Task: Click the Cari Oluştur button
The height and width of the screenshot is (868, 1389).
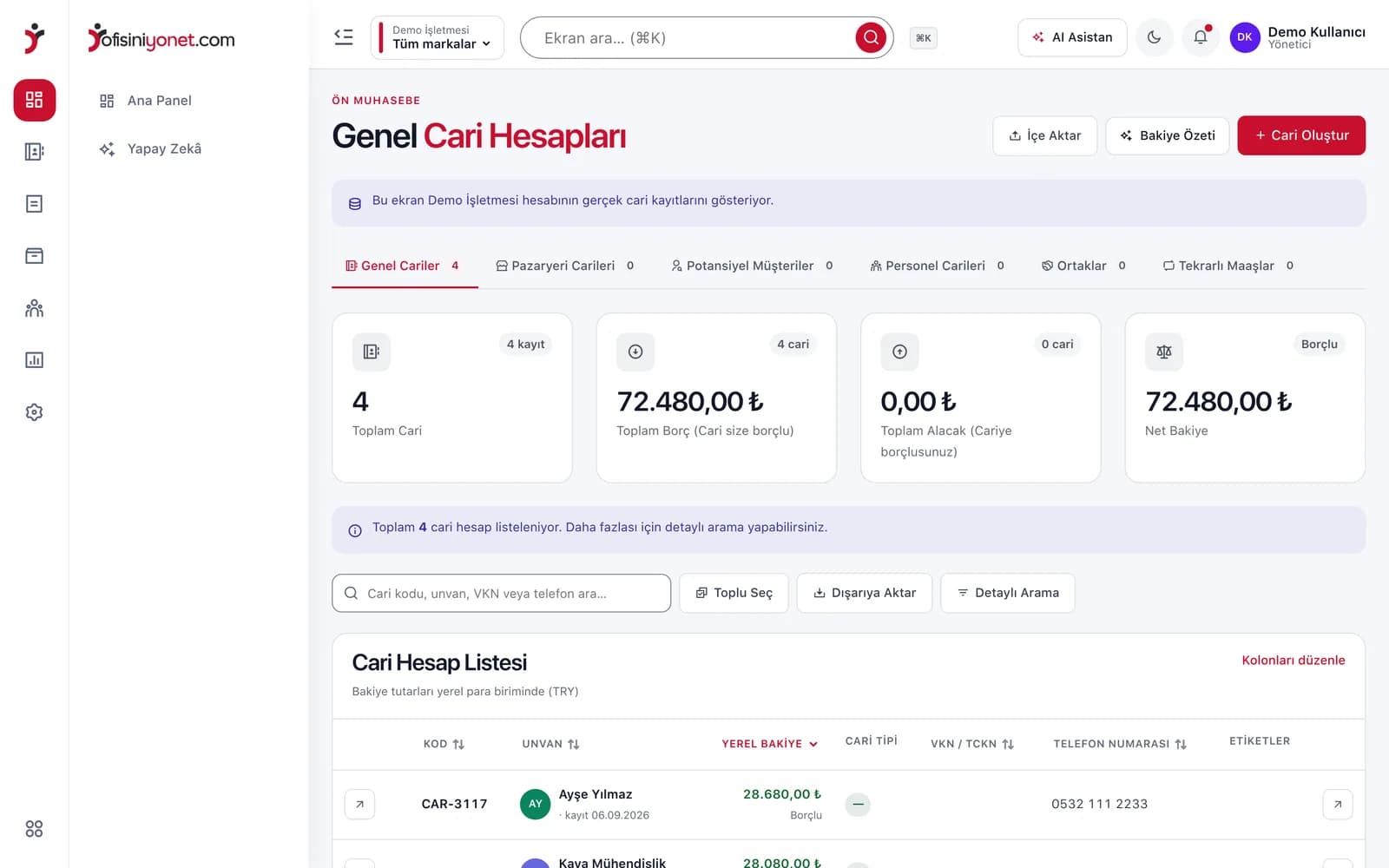Action: tap(1301, 135)
